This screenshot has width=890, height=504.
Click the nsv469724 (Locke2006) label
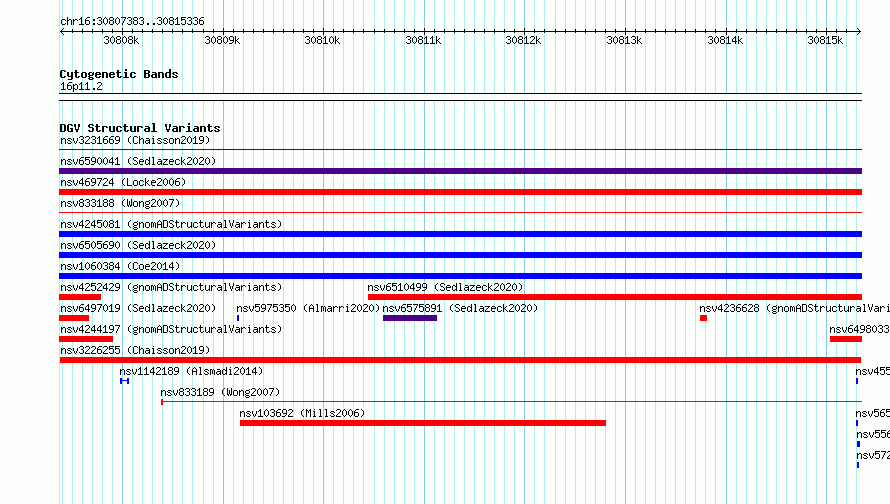click(123, 182)
